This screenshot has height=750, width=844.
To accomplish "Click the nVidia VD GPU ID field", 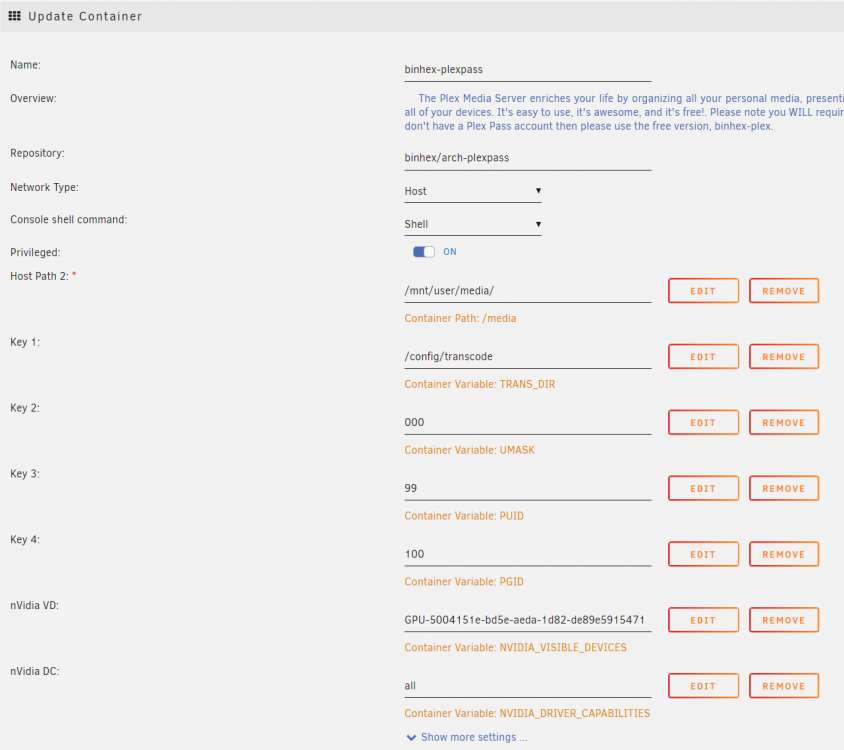I will (528, 620).
